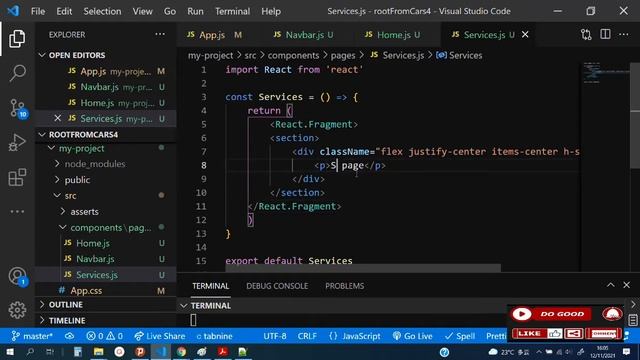Switch to the App.js editor tab
This screenshot has width=640, height=360.
tap(214, 35)
